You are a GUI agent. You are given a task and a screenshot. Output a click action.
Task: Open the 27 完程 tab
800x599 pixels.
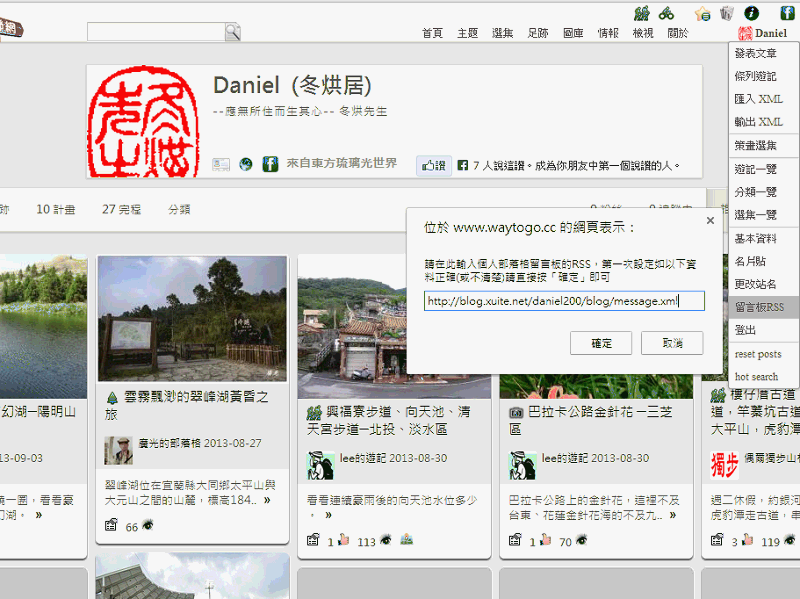(x=122, y=210)
